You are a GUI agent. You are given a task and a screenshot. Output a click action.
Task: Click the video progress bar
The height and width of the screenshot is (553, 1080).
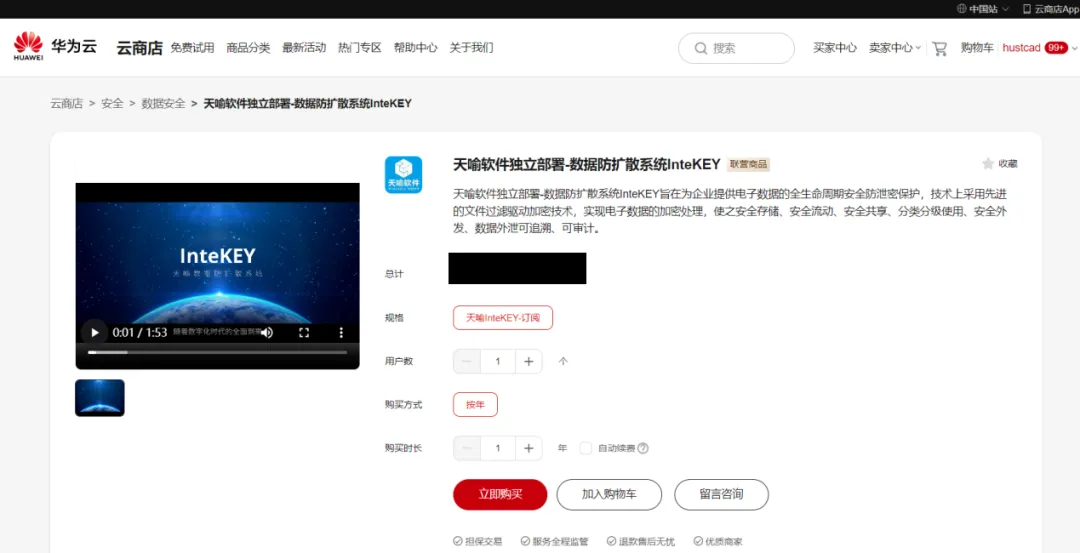click(217, 352)
